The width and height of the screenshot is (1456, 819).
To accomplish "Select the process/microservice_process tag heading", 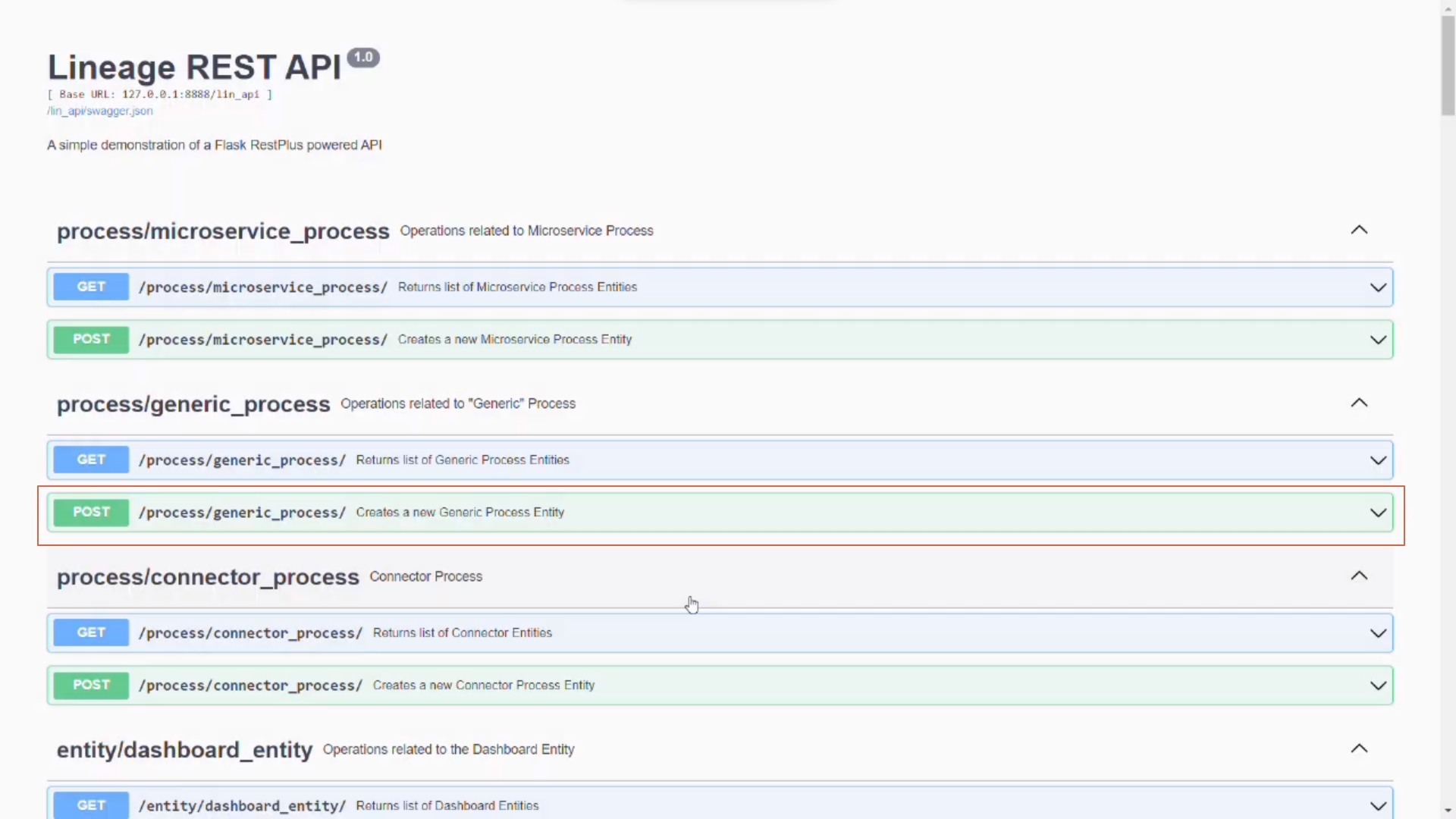I will [x=223, y=231].
